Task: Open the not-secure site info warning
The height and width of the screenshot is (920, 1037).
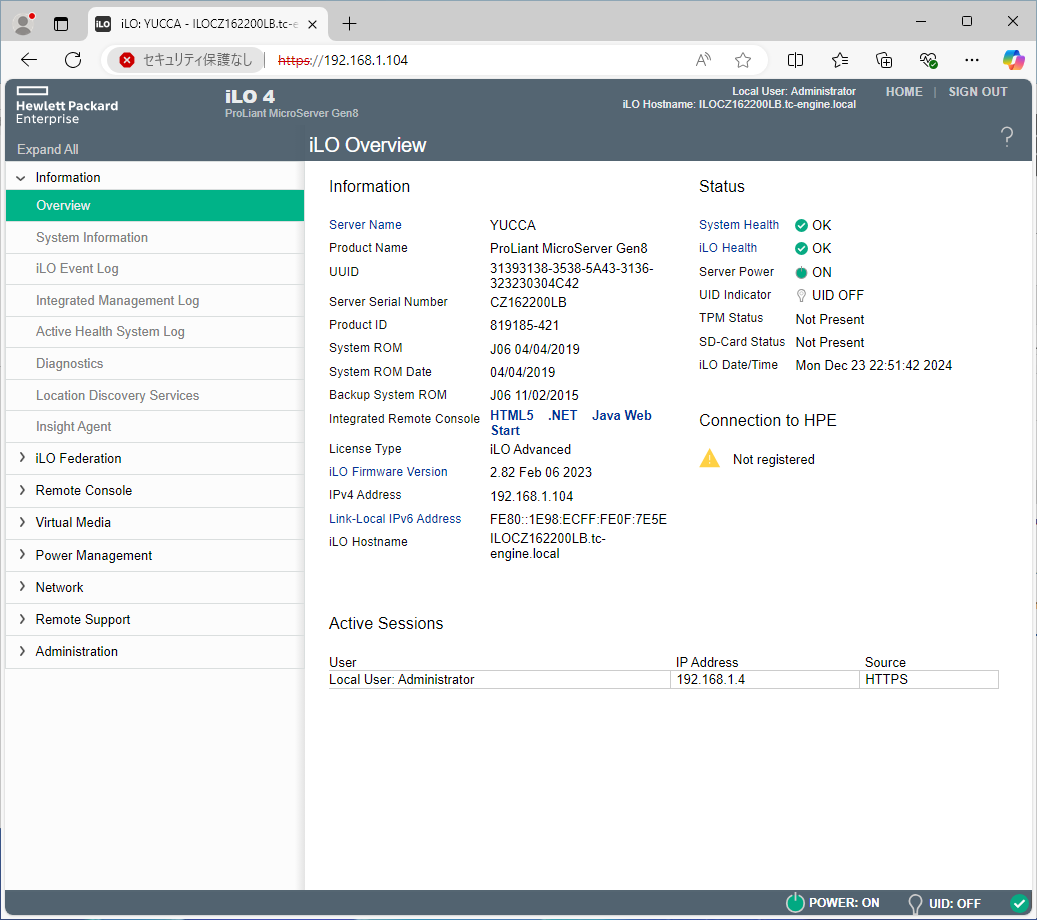Action: pyautogui.click(x=186, y=60)
